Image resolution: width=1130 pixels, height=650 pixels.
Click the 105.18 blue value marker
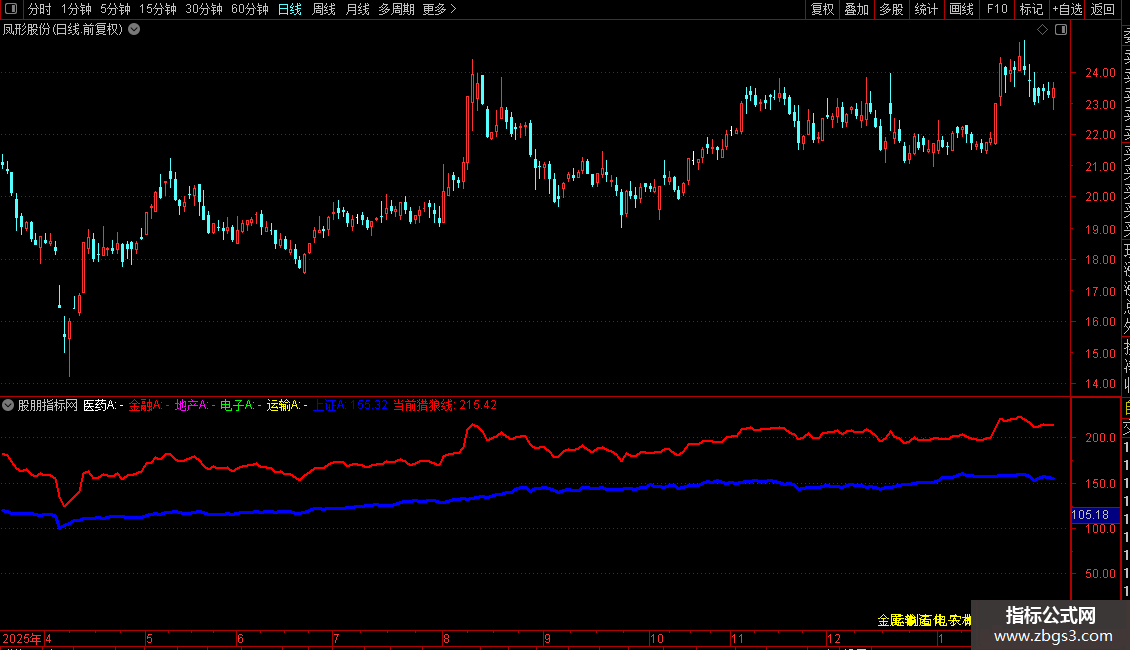(x=1095, y=515)
